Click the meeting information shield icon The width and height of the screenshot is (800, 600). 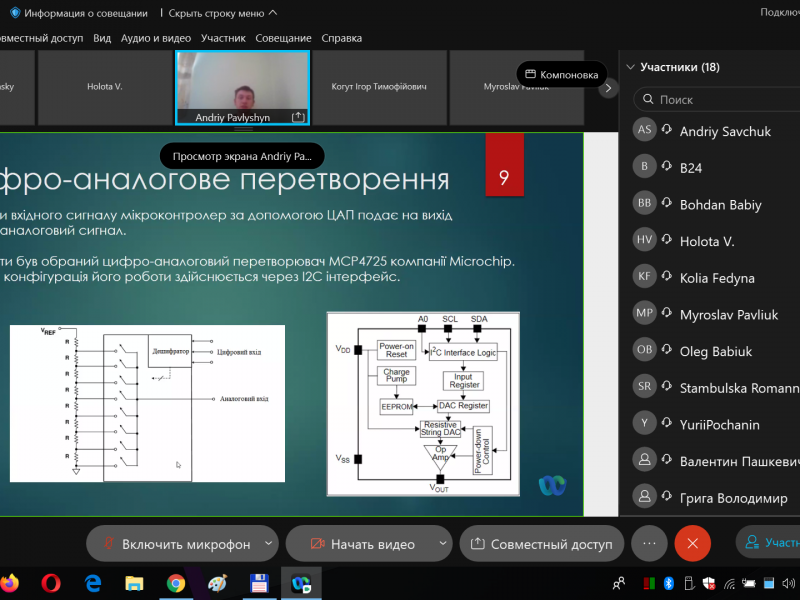tap(14, 13)
